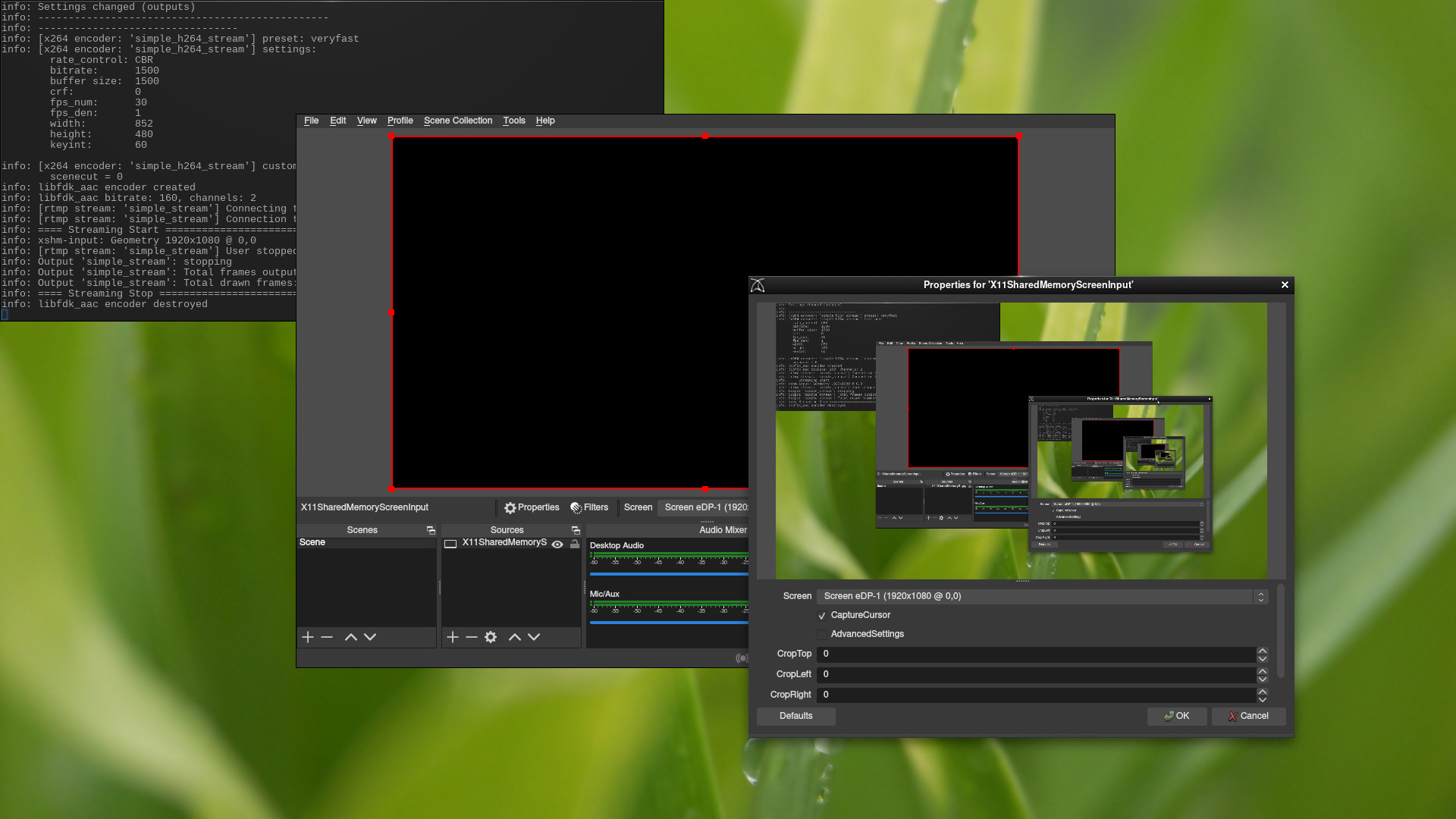
Task: Pop out the Scenes dock
Action: 431,531
